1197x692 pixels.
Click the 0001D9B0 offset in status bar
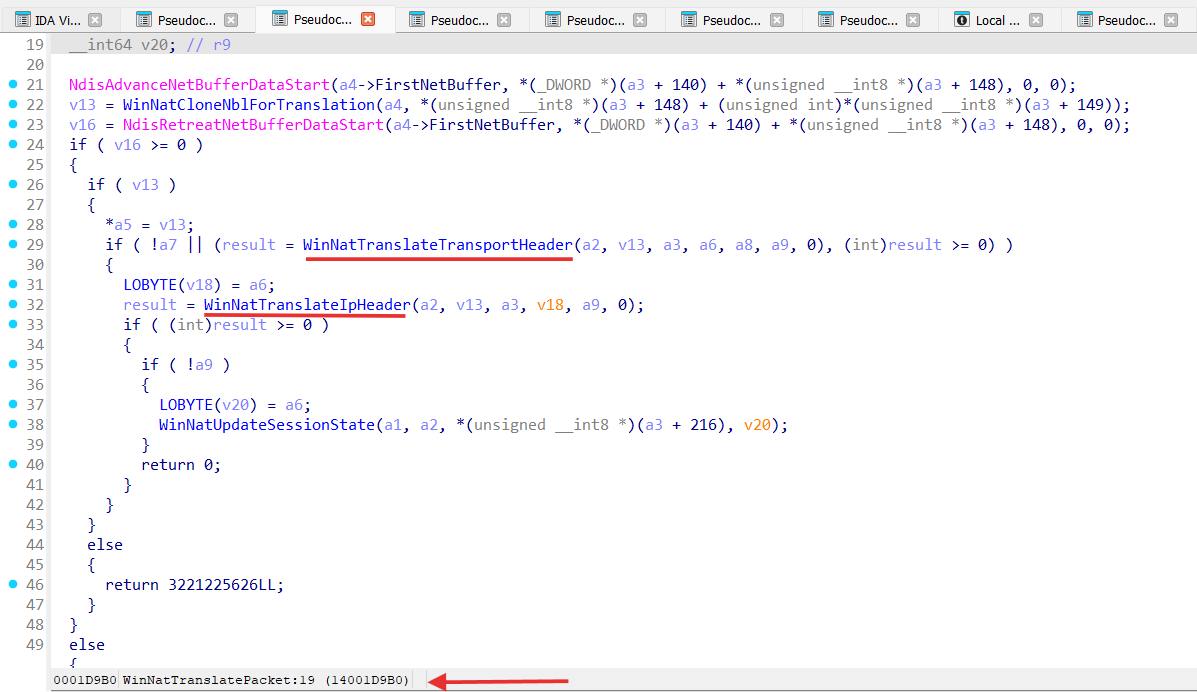click(85, 680)
